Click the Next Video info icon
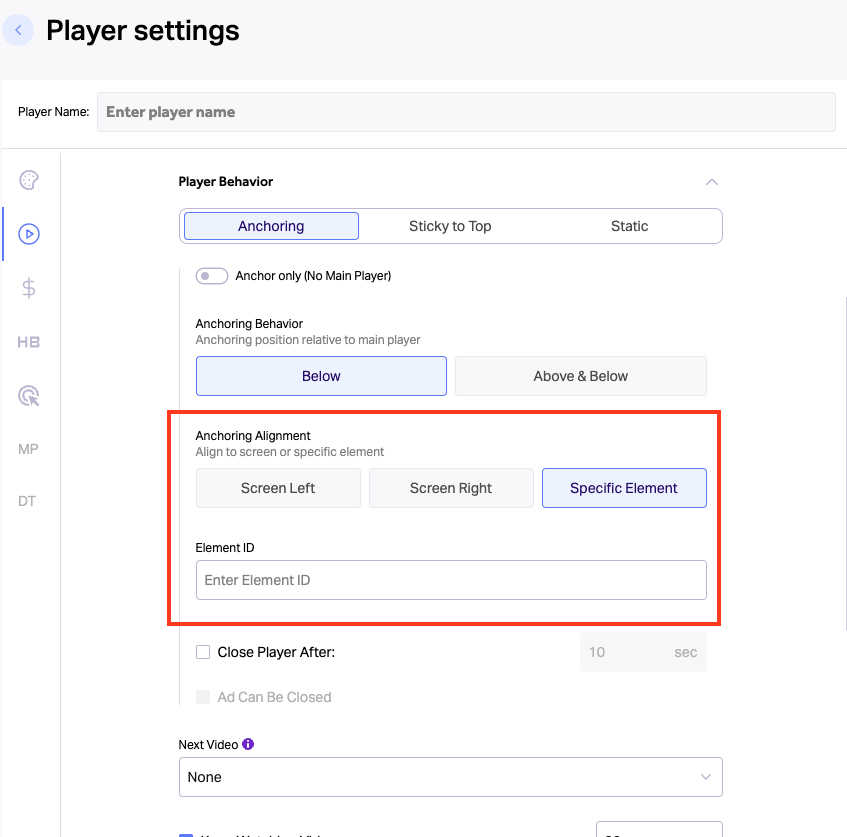 click(248, 744)
